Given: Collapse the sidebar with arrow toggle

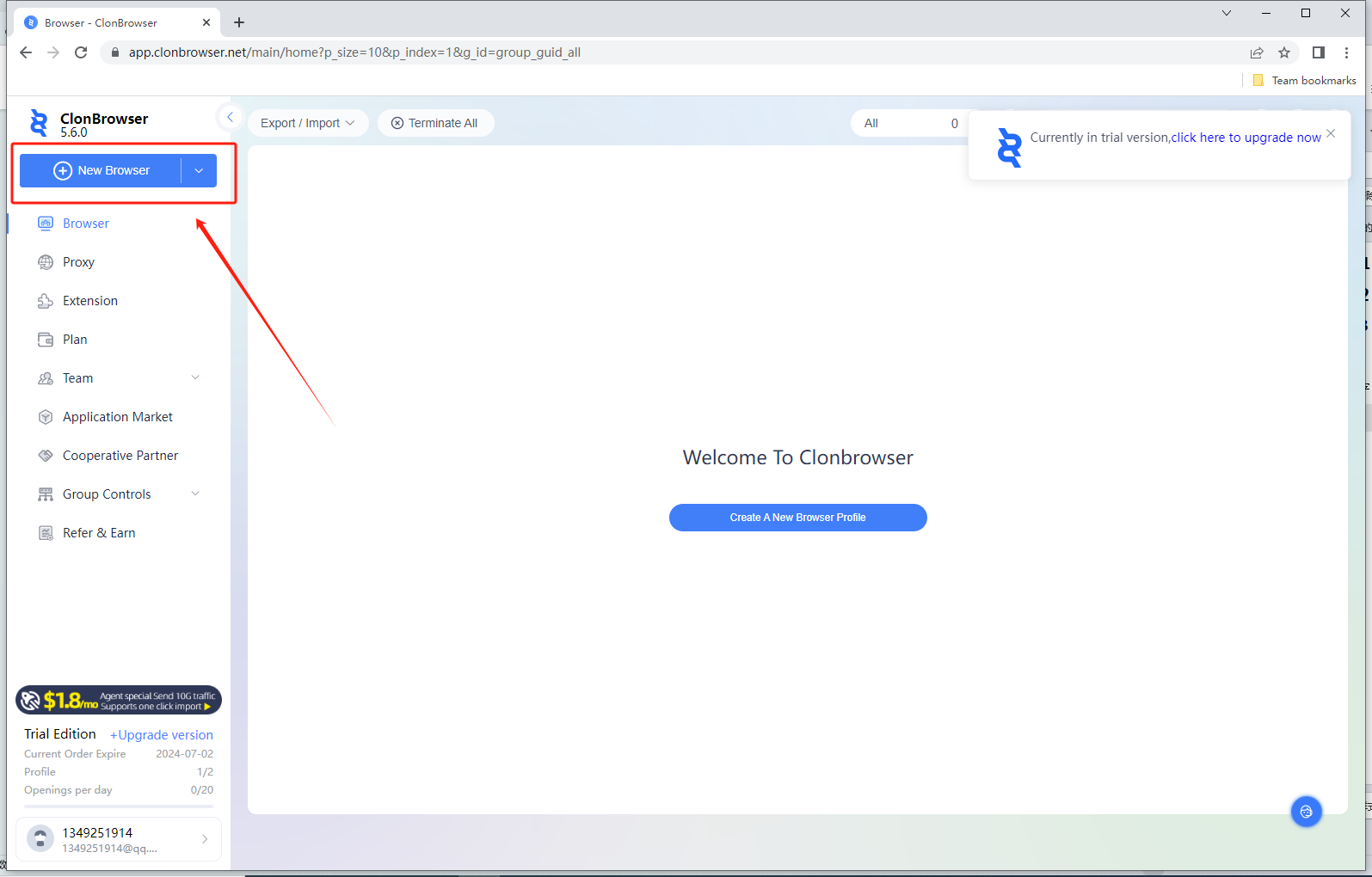Looking at the screenshot, I should coord(230,117).
